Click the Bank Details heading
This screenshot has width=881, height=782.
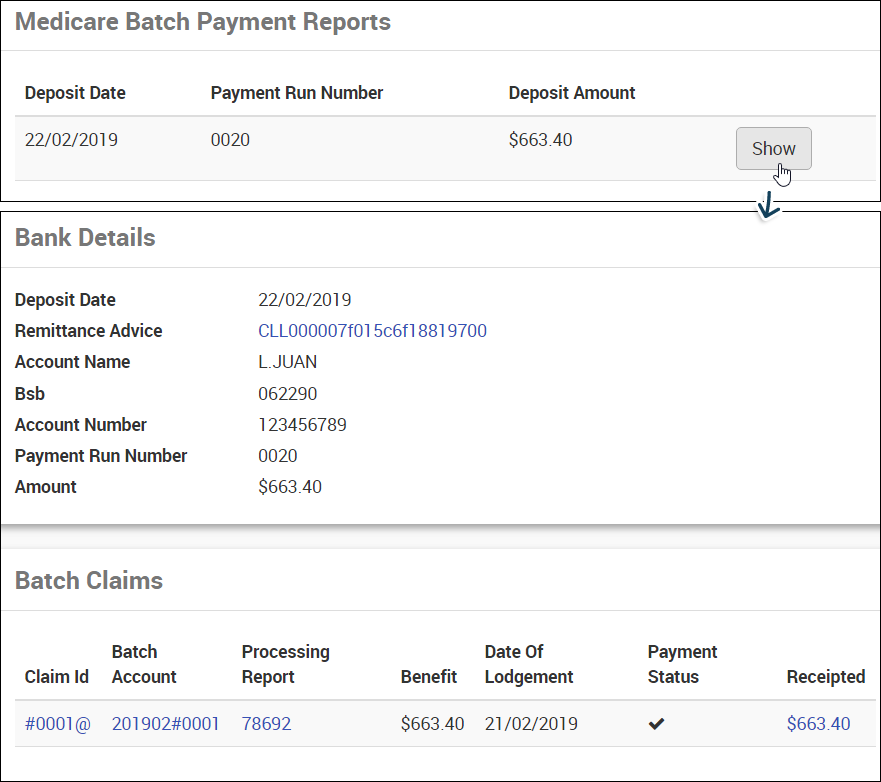tap(85, 238)
